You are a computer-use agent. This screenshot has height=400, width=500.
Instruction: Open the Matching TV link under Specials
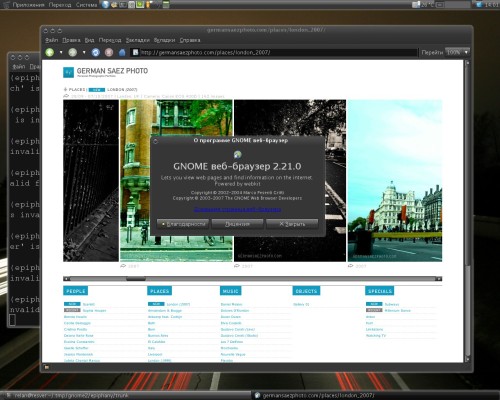coord(376,336)
